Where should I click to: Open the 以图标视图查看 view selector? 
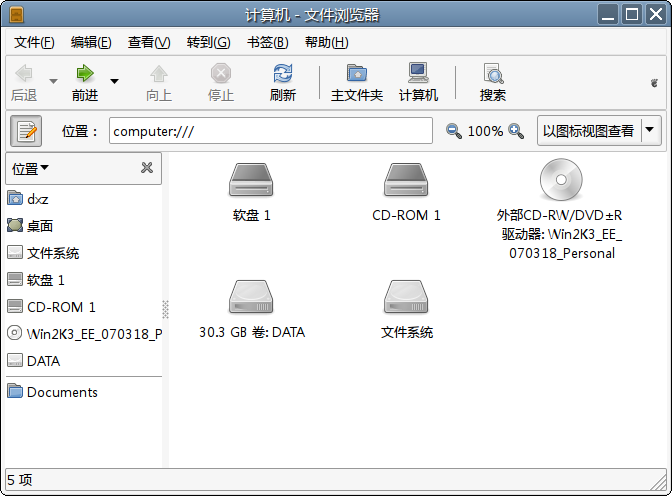pos(599,130)
